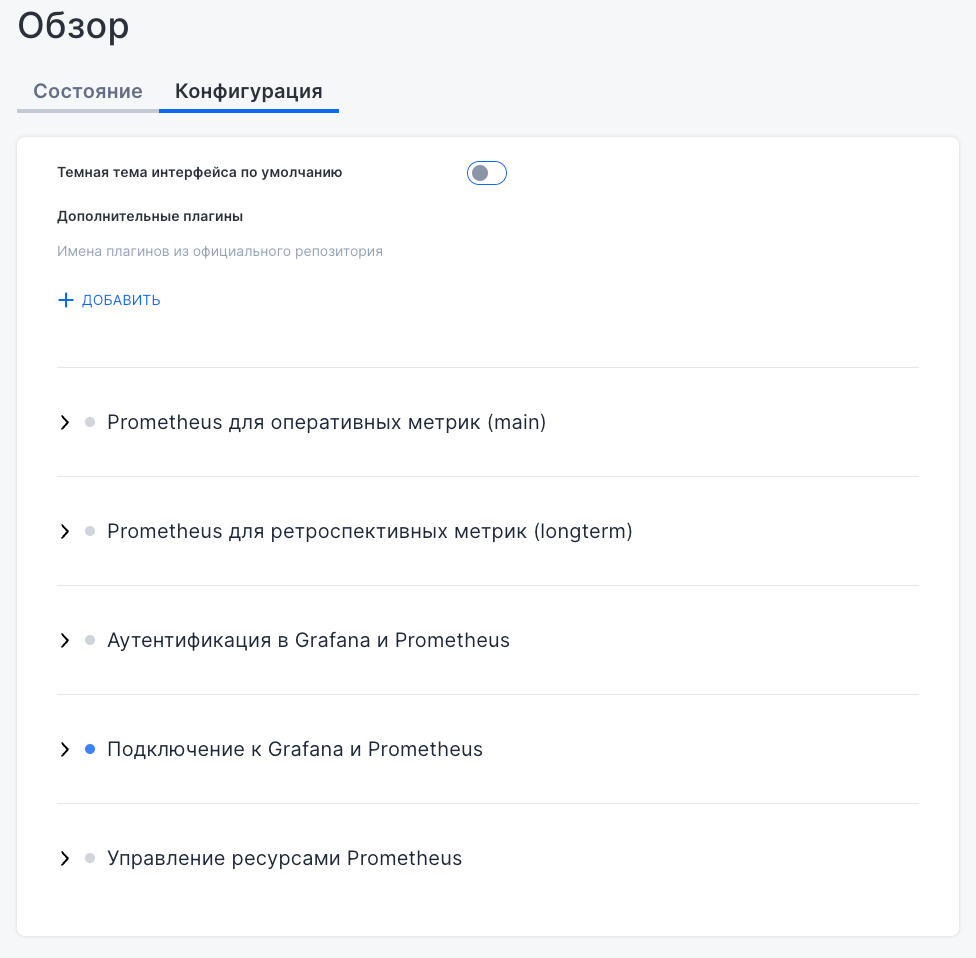Open the 'Prometheus для оперативных метрик (main)' title

pyautogui.click(x=326, y=422)
